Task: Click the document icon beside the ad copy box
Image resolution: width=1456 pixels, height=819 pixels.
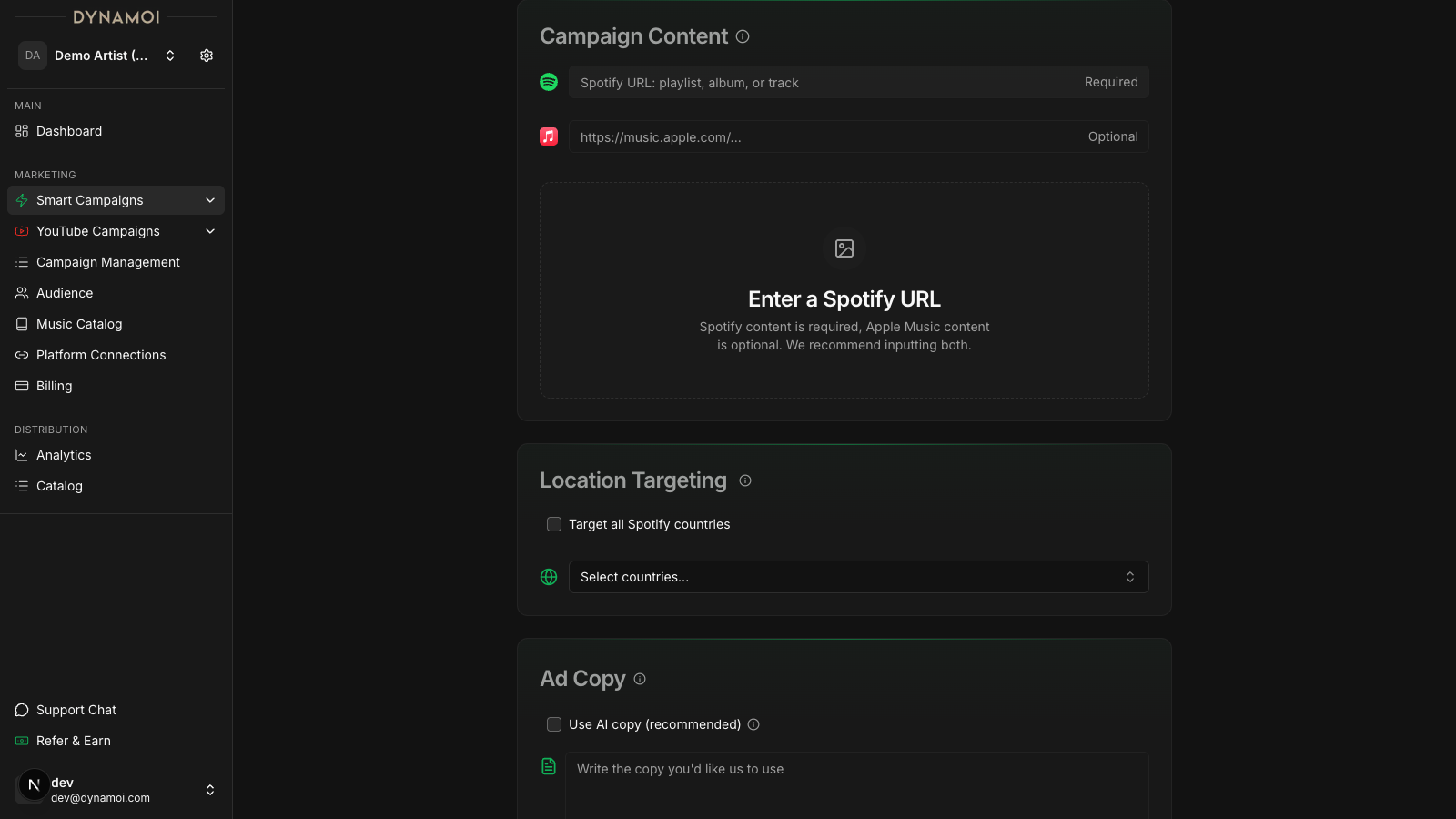Action: [x=548, y=767]
